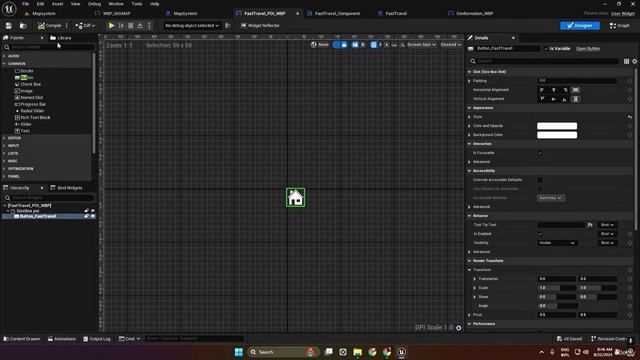
Task: Click the Unreal Engine logo
Action: [9, 8]
